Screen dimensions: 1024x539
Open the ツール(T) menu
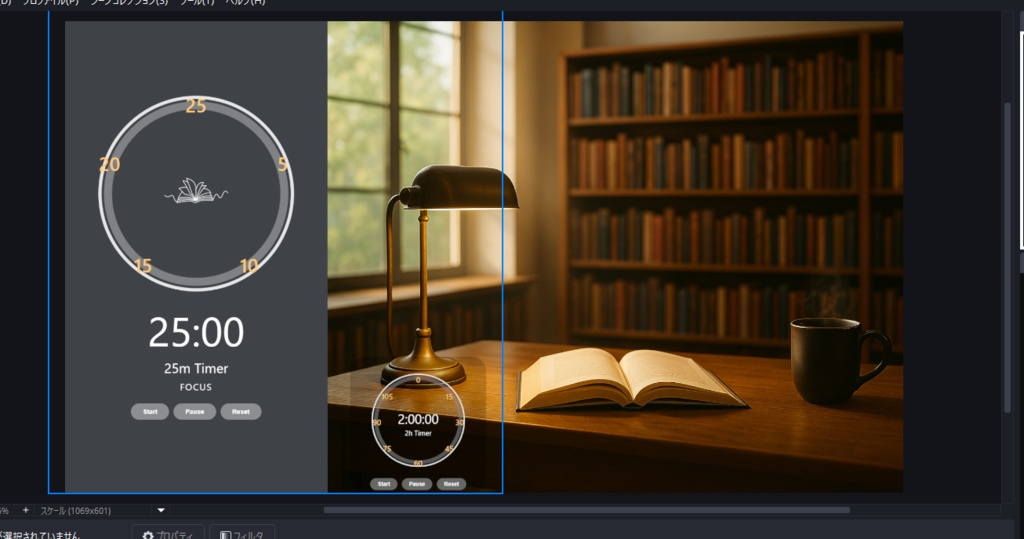click(197, 3)
